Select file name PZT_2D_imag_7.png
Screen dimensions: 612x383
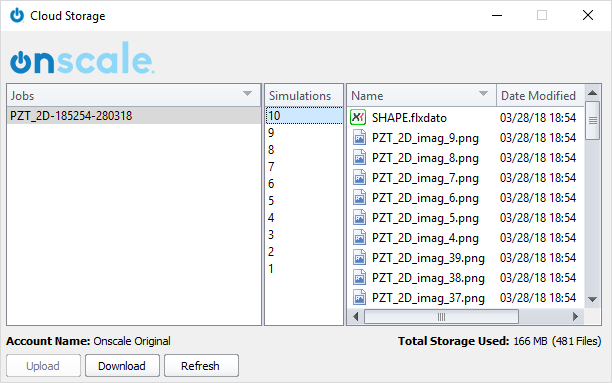[x=425, y=178]
